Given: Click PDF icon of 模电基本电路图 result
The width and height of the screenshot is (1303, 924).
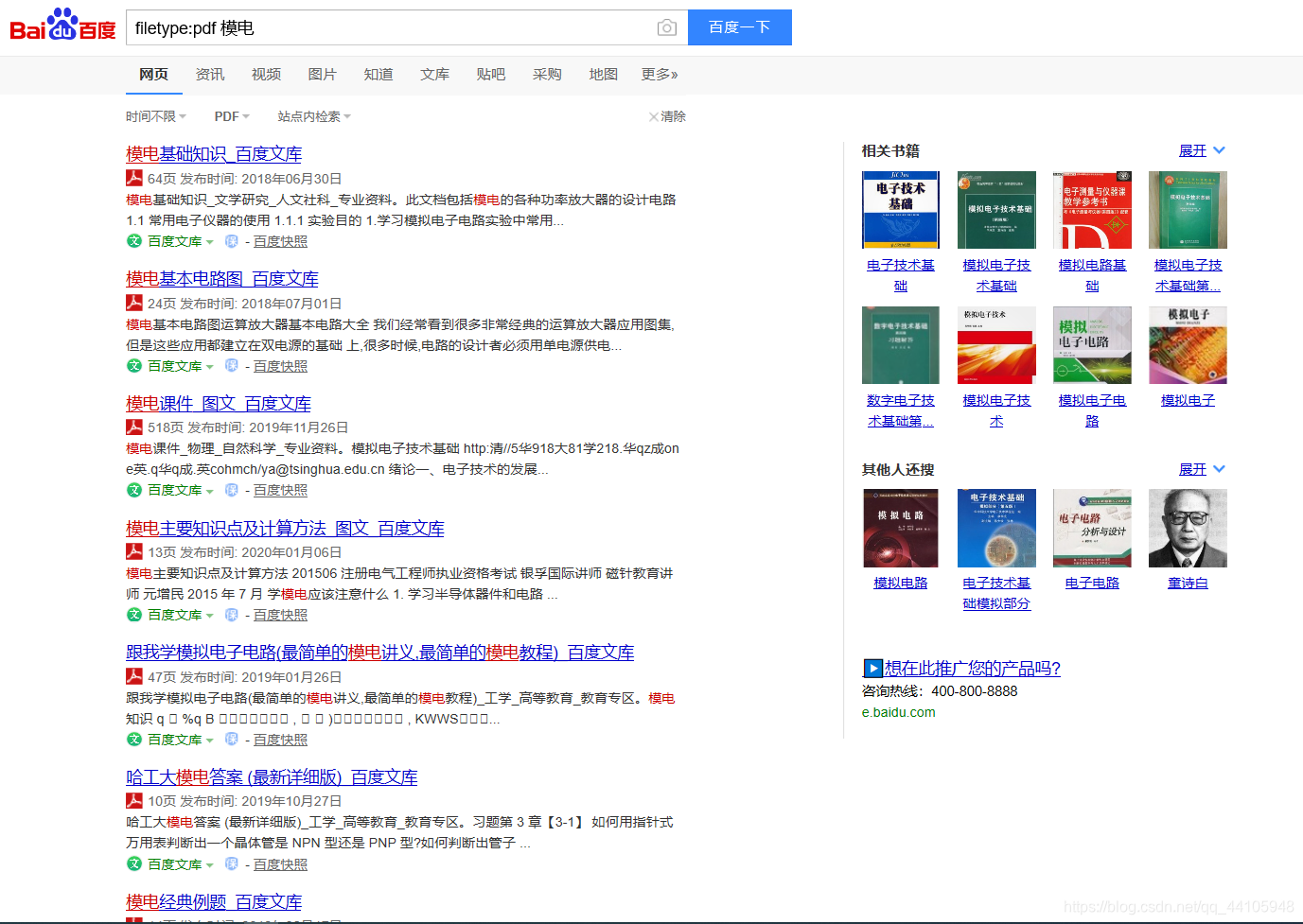Looking at the screenshot, I should pyautogui.click(x=134, y=303).
